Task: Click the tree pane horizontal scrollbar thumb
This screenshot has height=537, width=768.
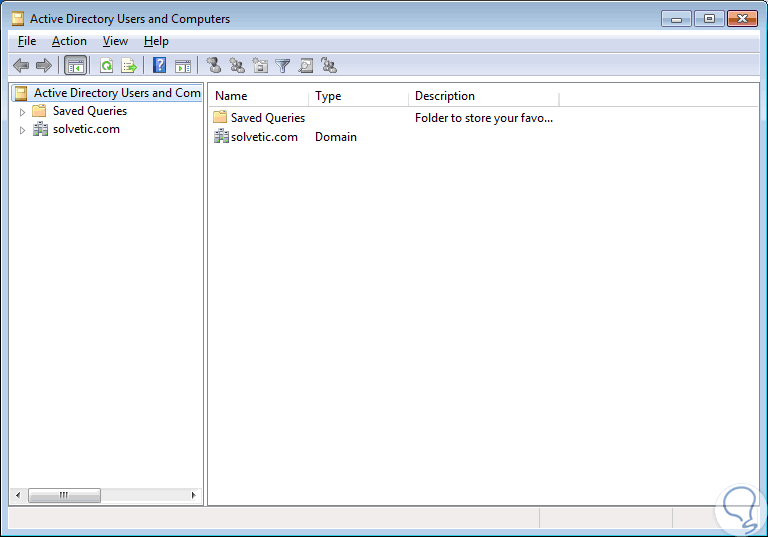Action: [x=64, y=495]
